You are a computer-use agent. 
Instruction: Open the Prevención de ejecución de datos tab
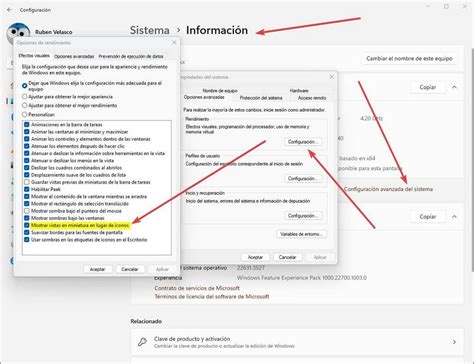pyautogui.click(x=131, y=56)
